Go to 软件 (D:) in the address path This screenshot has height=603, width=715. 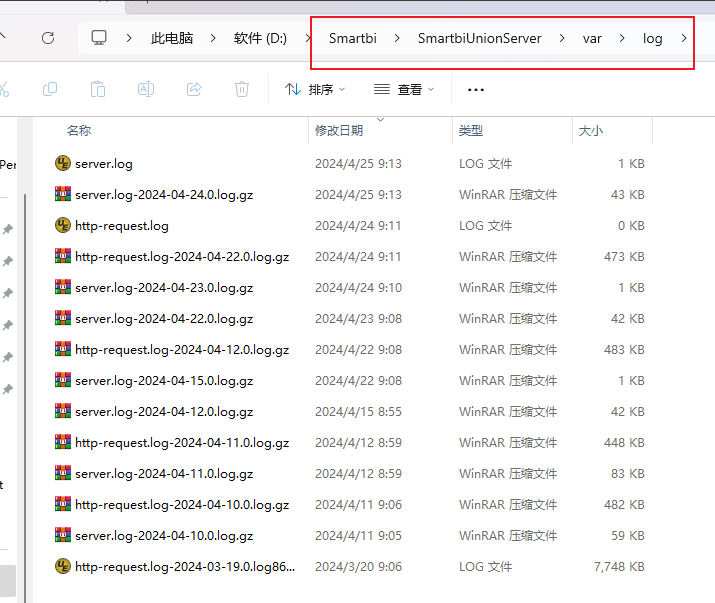pos(260,38)
